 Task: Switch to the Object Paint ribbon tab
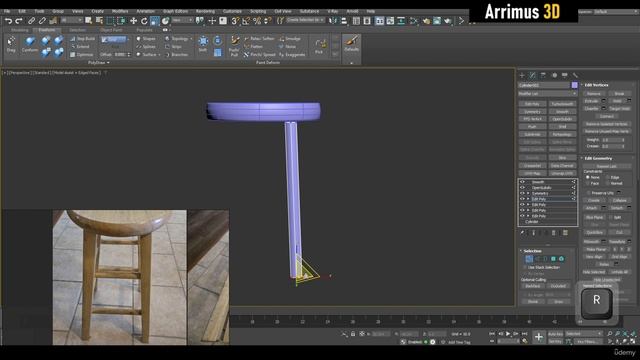(111, 30)
